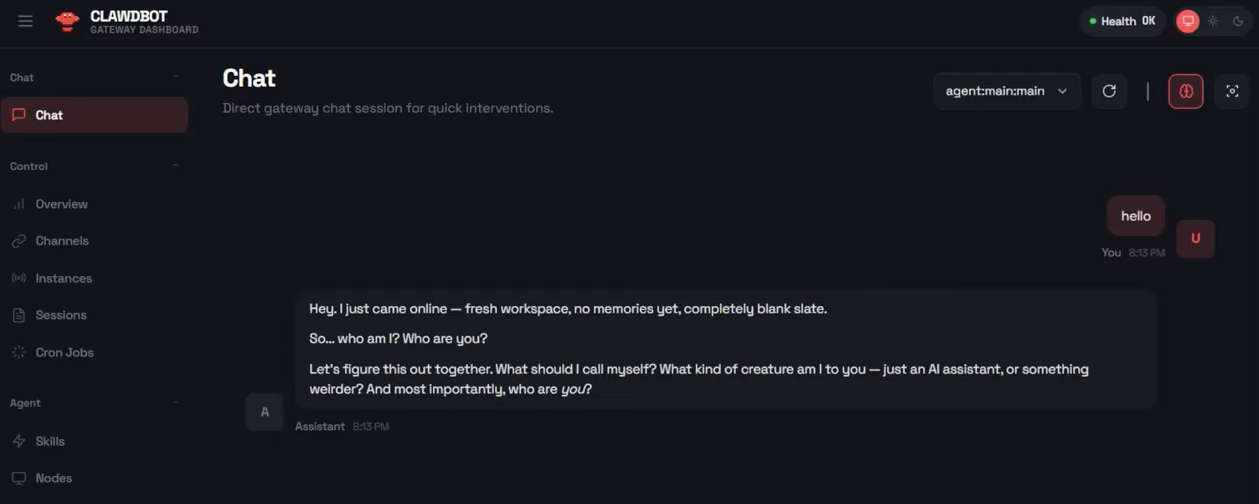Open the Overview page
The width and height of the screenshot is (1259, 504).
pos(61,204)
